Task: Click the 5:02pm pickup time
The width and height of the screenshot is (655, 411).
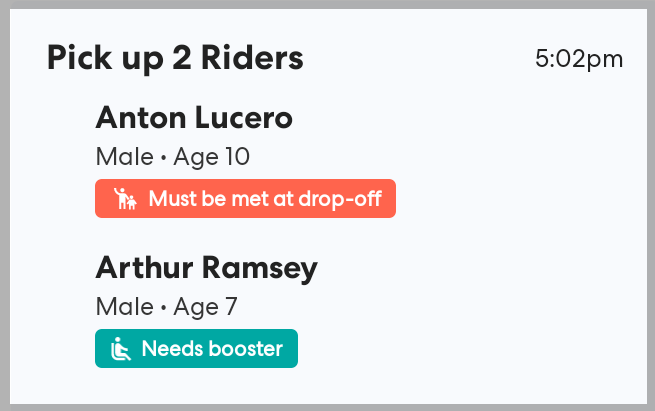Action: tap(579, 59)
